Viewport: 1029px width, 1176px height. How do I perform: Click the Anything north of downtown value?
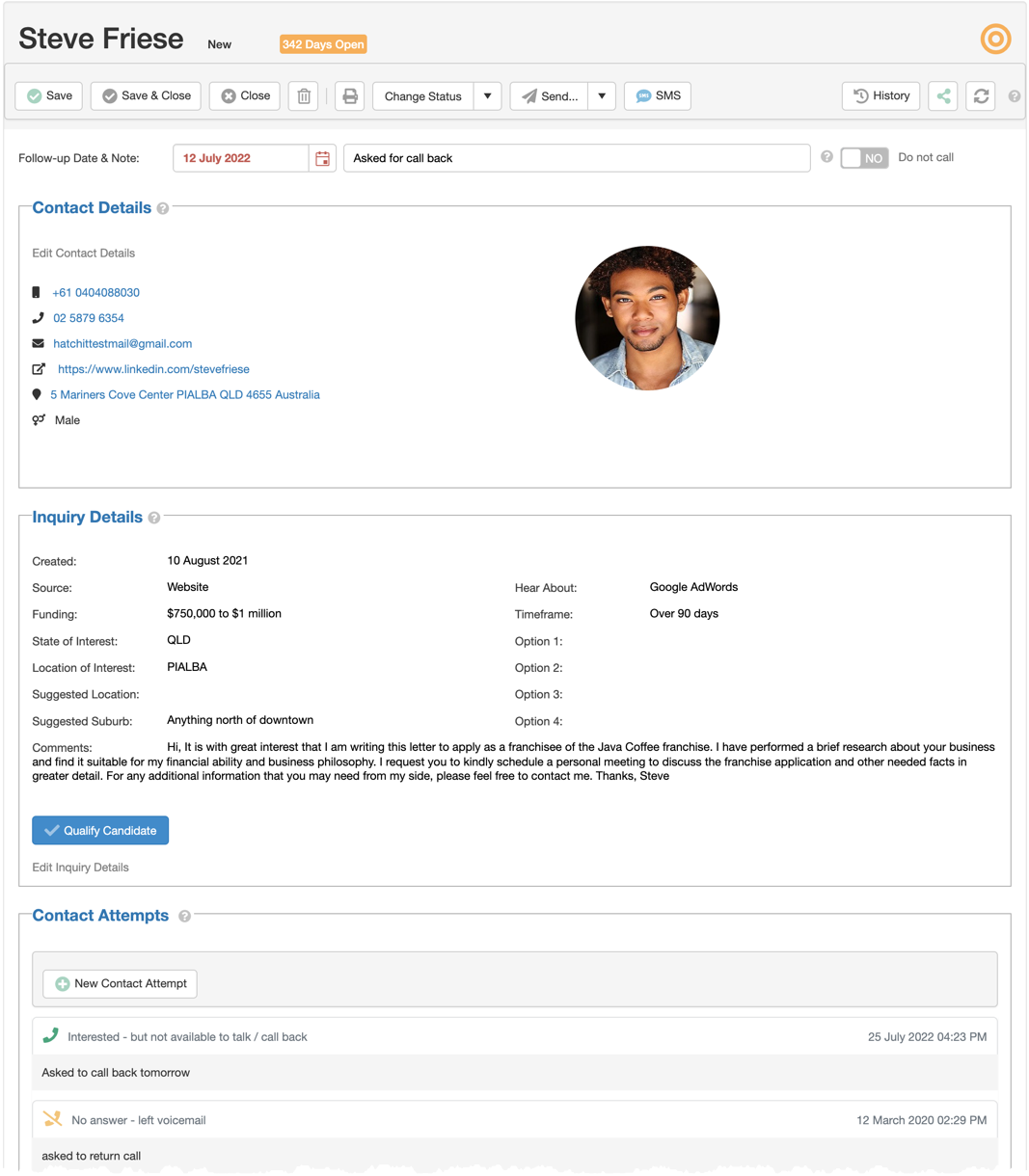[x=240, y=720]
